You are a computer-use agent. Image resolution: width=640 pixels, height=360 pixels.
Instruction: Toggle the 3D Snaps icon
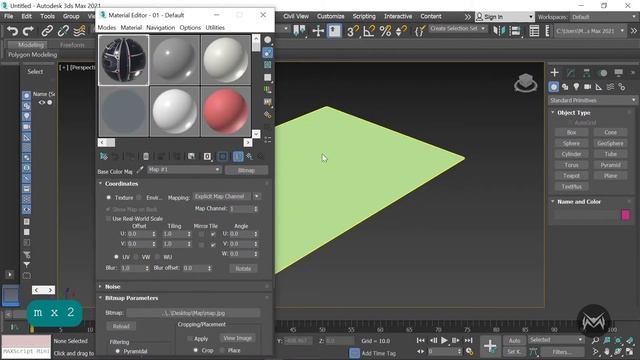click(x=353, y=31)
